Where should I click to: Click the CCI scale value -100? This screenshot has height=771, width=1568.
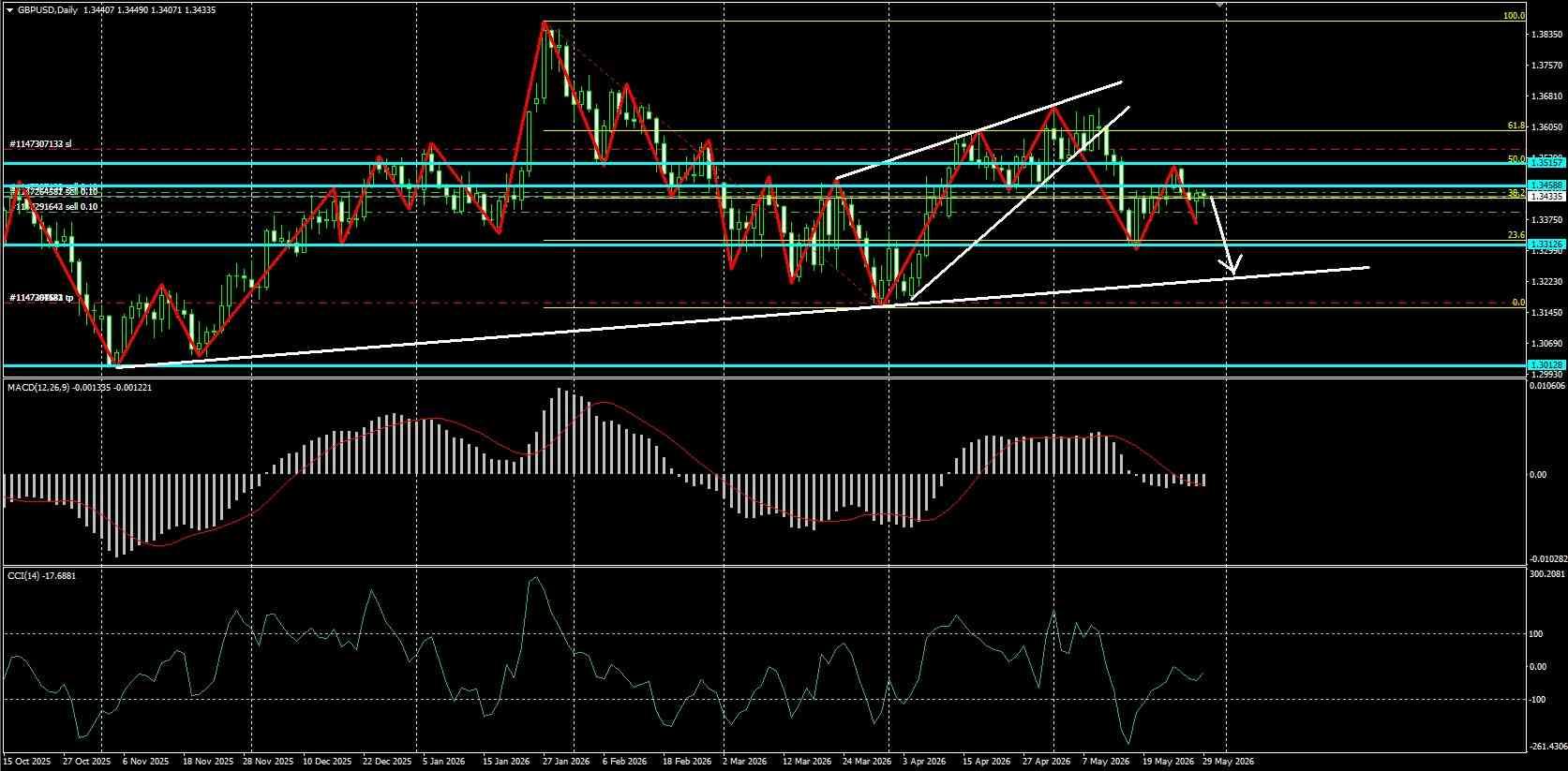1539,700
